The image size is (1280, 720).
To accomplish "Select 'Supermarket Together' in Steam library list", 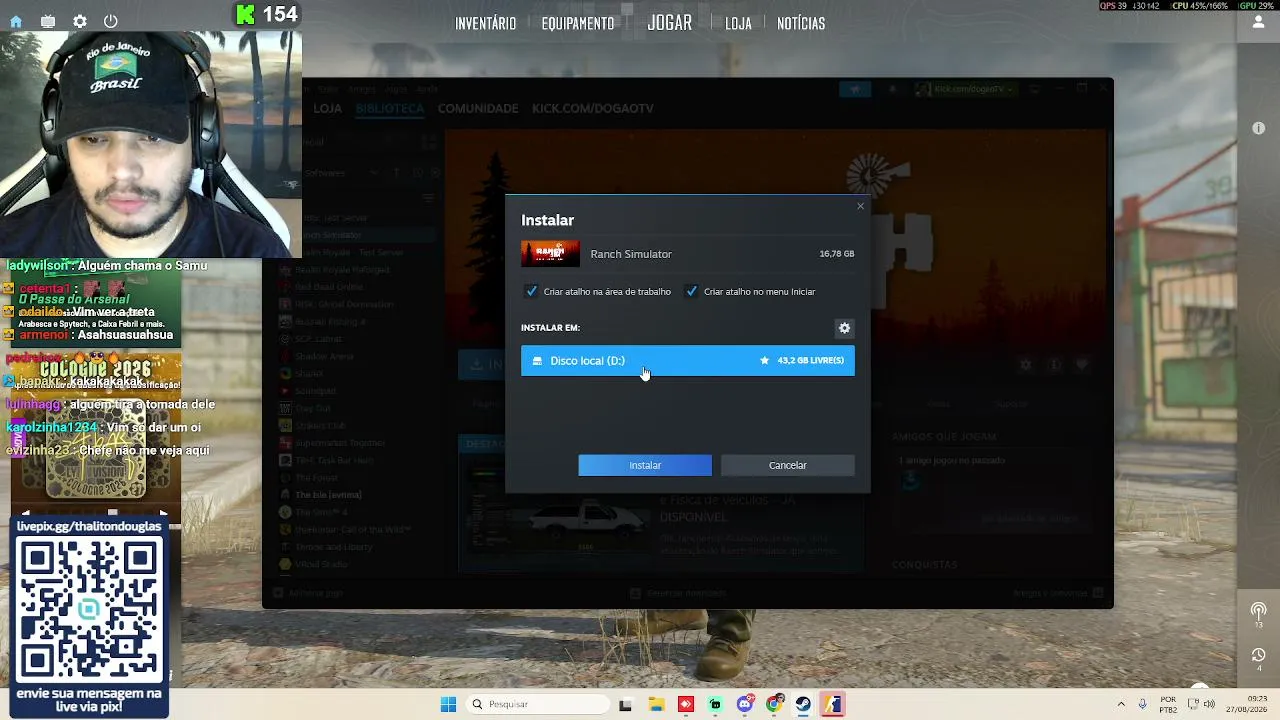I will coord(340,443).
